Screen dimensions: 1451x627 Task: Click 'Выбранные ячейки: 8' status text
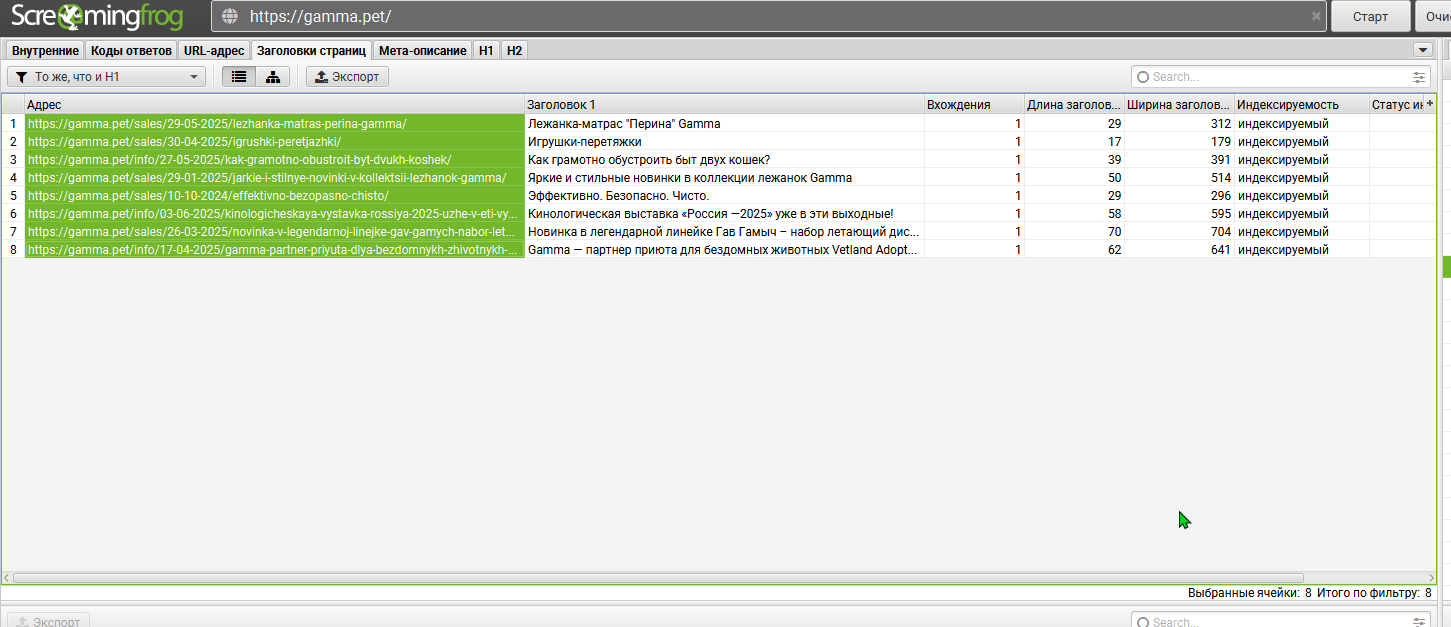click(1250, 592)
